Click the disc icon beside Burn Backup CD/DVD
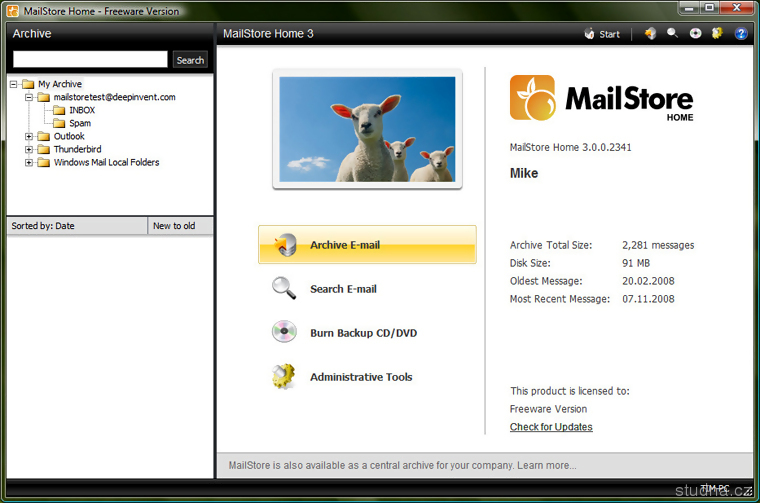760x503 pixels. (x=284, y=332)
